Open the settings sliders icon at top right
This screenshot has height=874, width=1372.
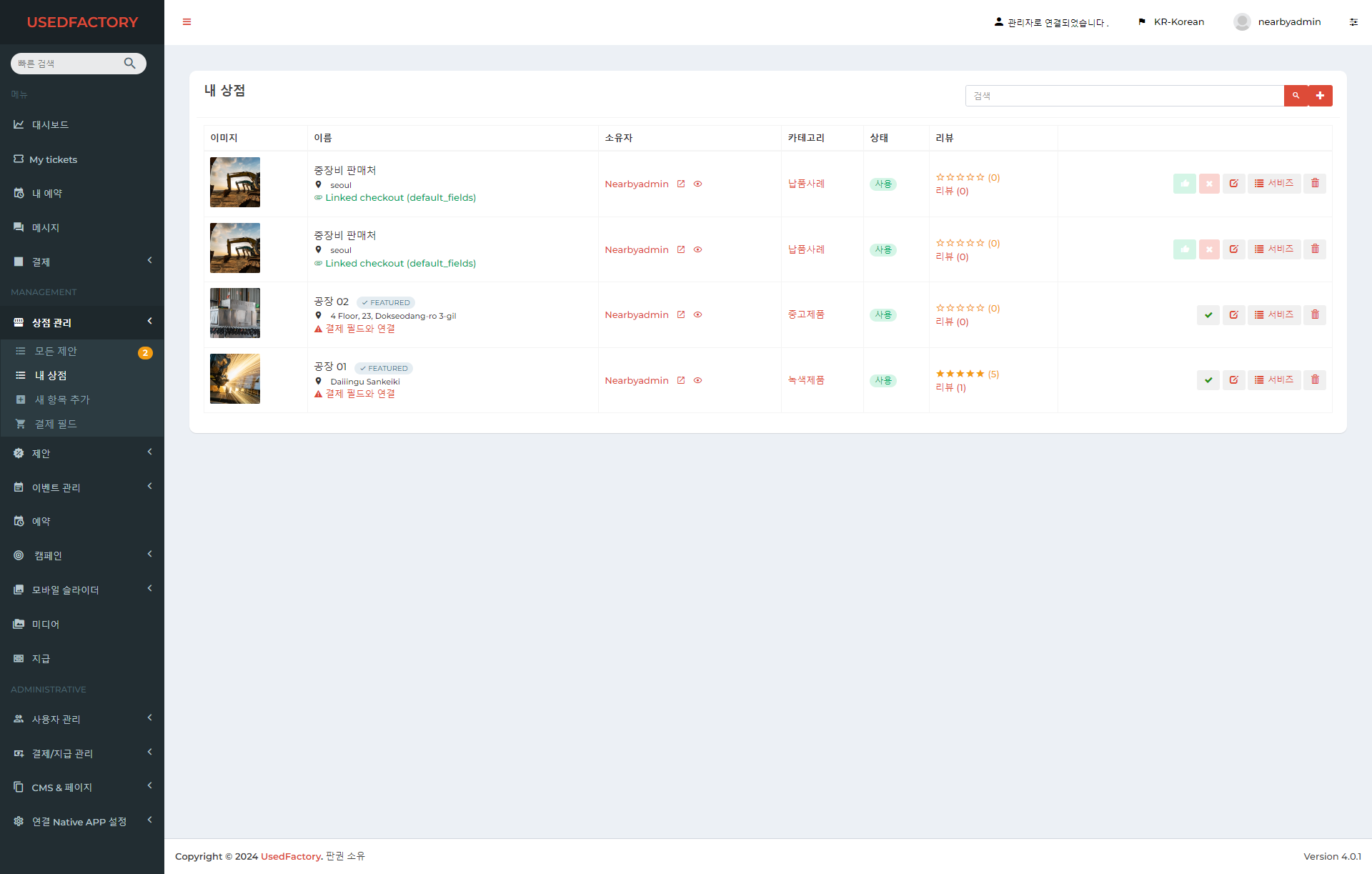[1353, 22]
